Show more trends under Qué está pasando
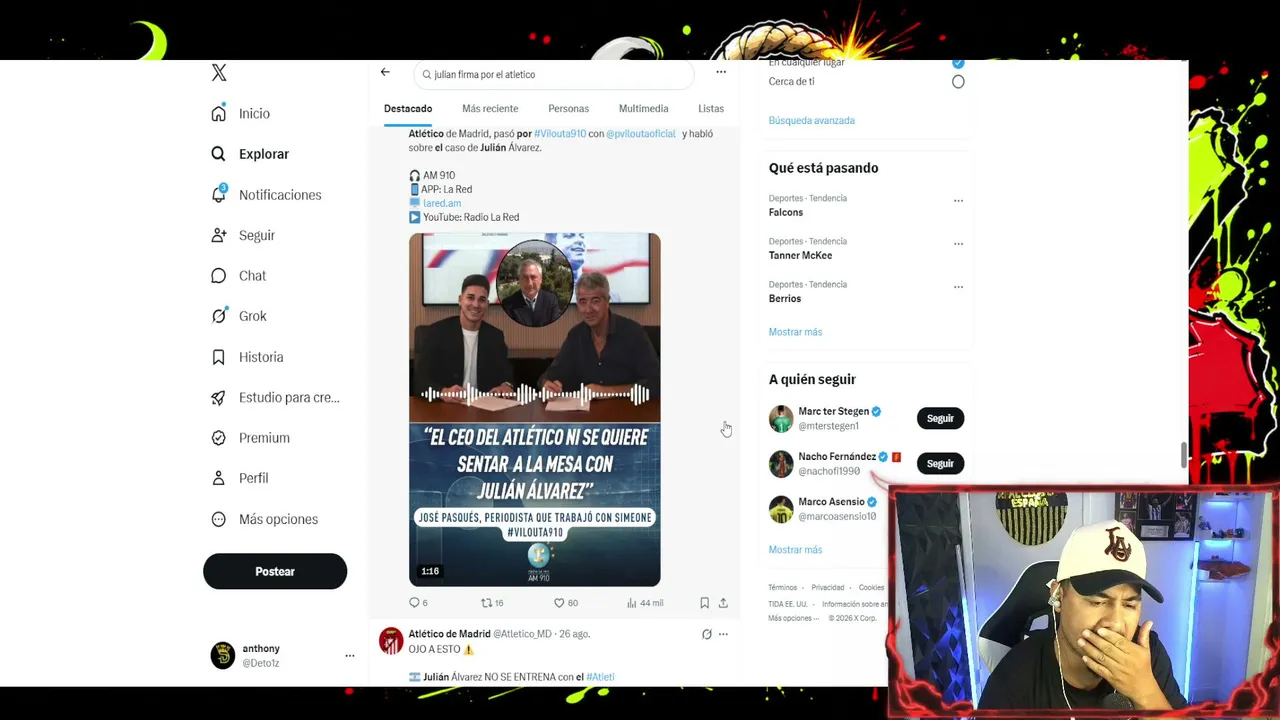 click(795, 332)
